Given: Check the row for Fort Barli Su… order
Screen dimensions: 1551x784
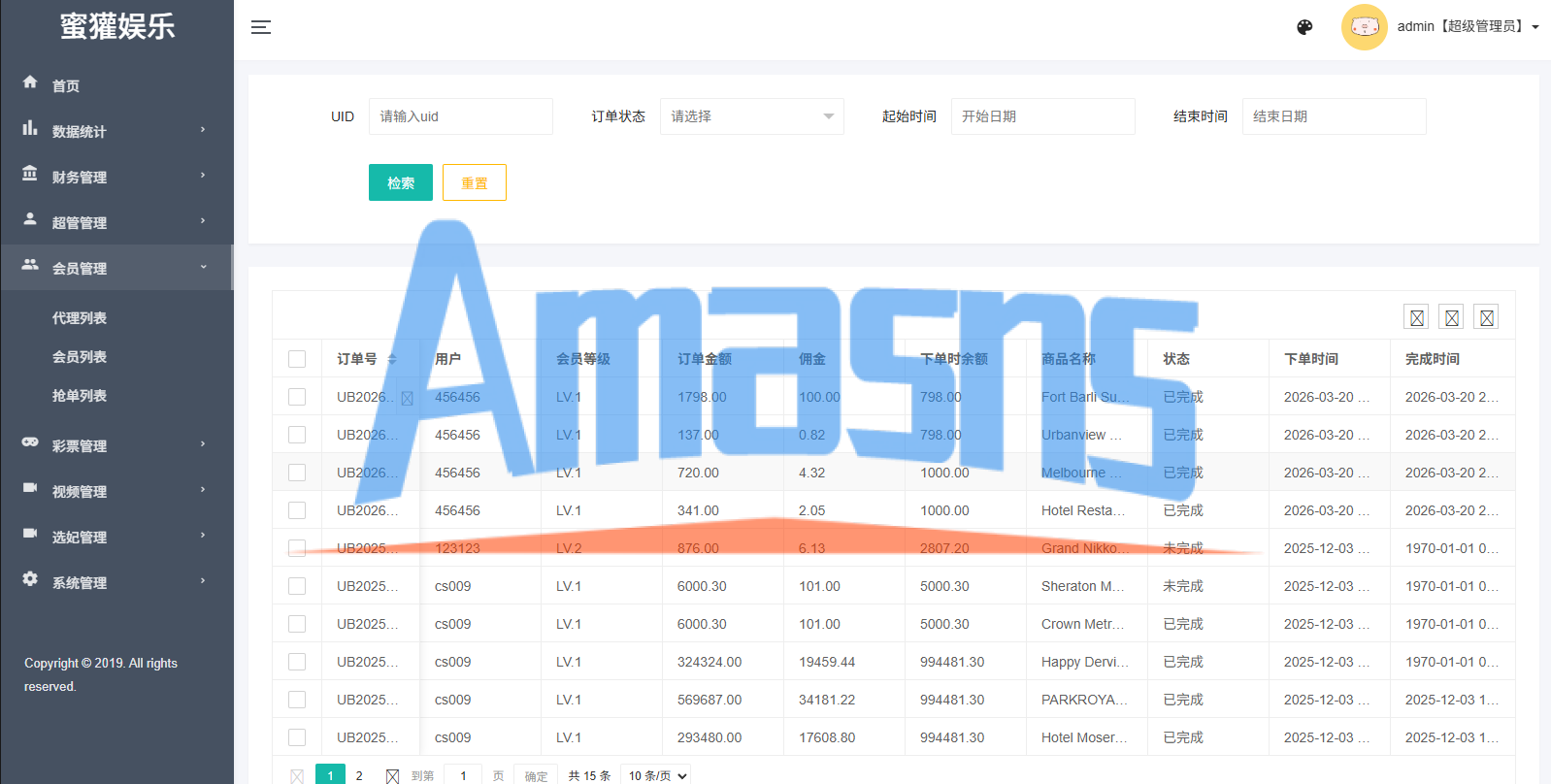Looking at the screenshot, I should [x=297, y=397].
